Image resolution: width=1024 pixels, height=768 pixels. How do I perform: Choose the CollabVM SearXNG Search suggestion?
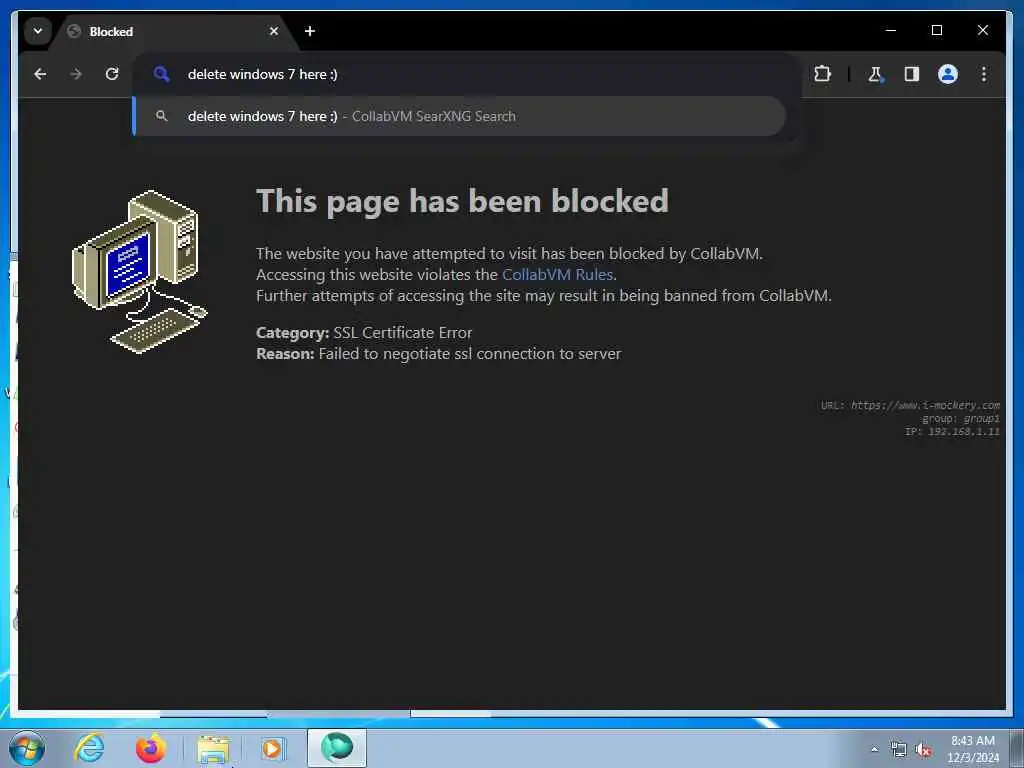pyautogui.click(x=459, y=116)
